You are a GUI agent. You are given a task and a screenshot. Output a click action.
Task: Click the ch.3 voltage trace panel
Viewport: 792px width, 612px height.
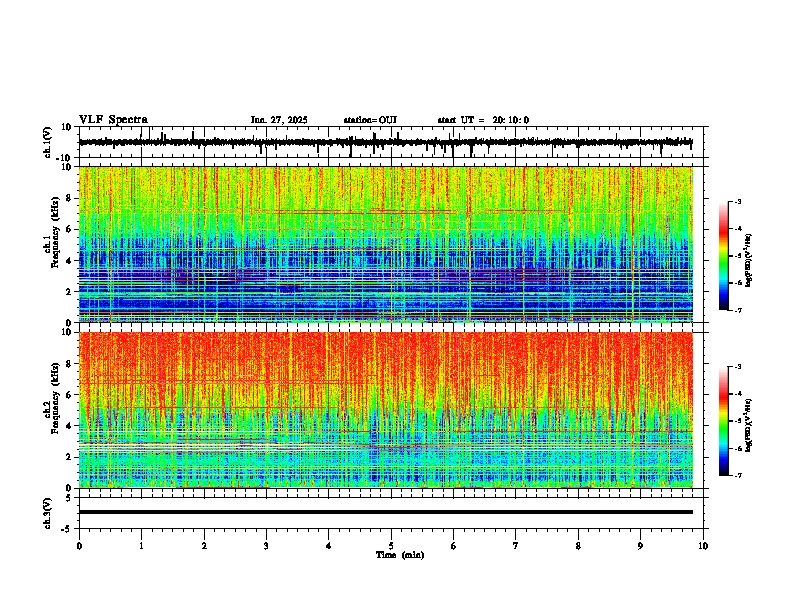click(393, 513)
